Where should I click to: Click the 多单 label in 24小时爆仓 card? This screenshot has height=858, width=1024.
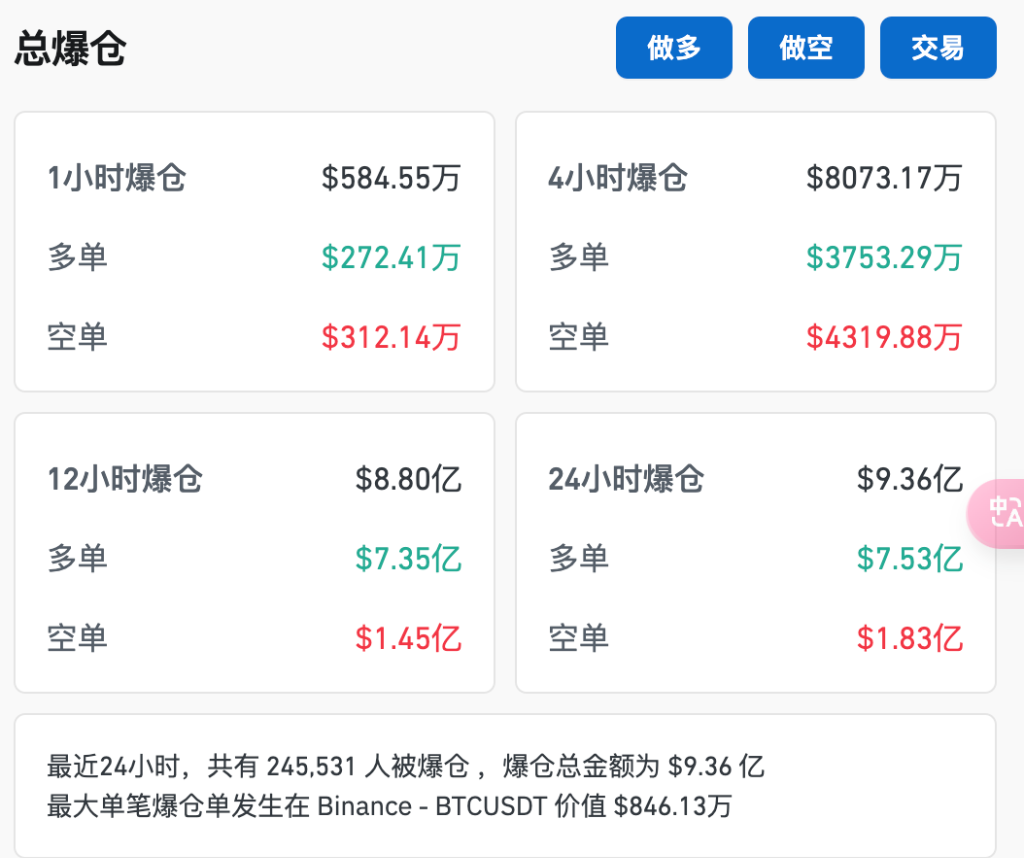(x=579, y=559)
